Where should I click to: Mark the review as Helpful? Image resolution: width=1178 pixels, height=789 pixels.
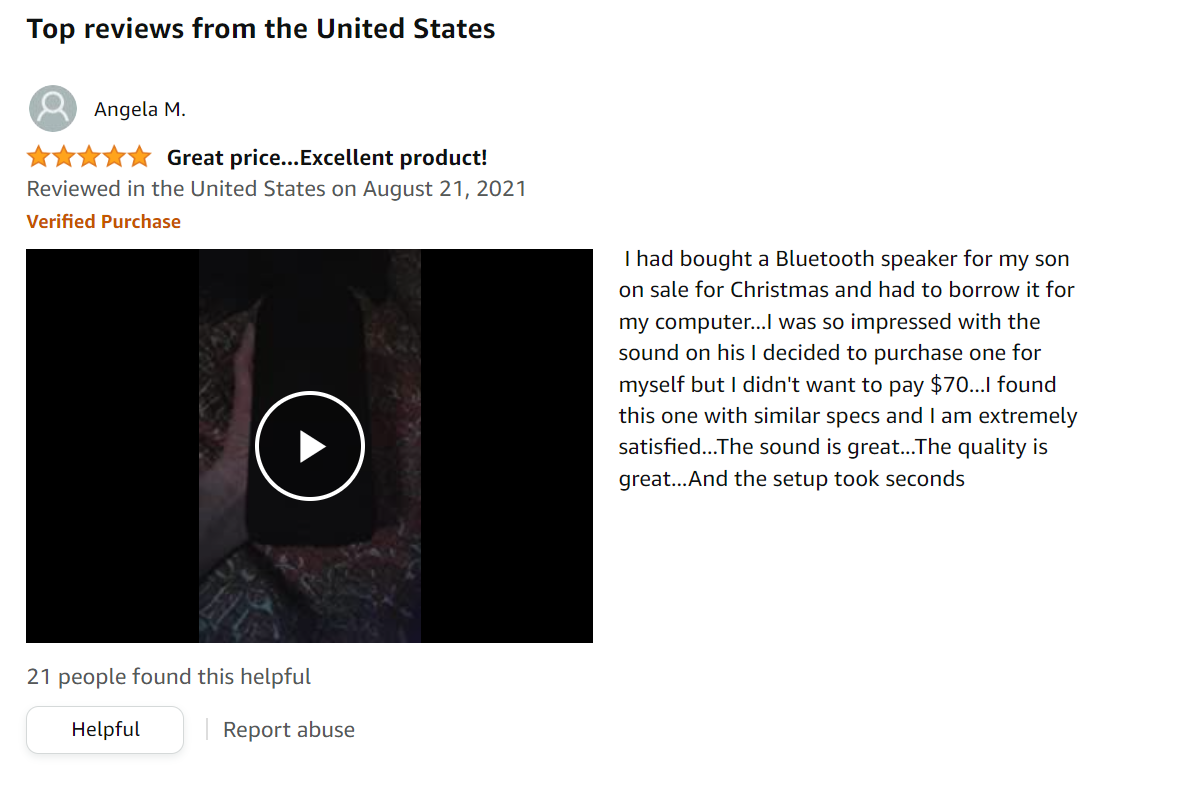[x=105, y=729]
